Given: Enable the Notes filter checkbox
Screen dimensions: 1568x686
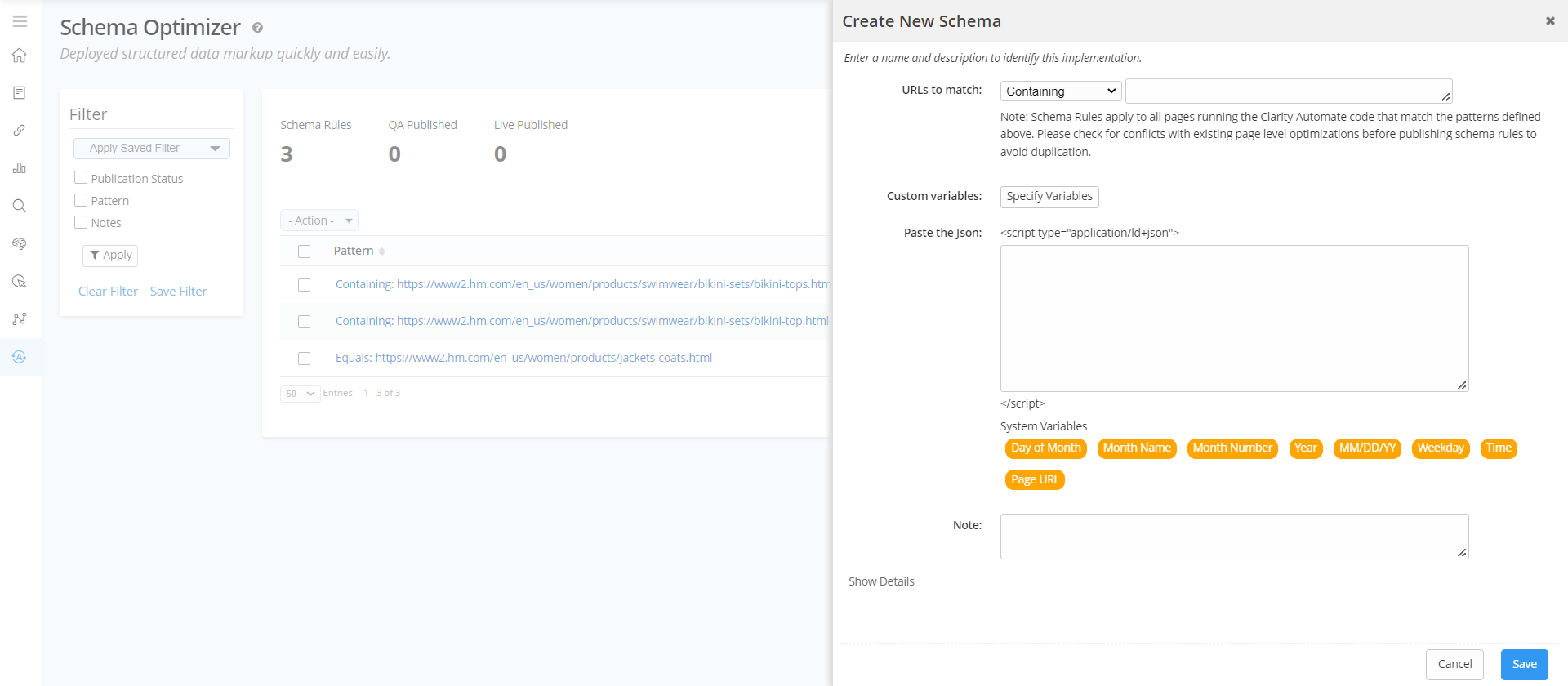Looking at the screenshot, I should [x=81, y=222].
